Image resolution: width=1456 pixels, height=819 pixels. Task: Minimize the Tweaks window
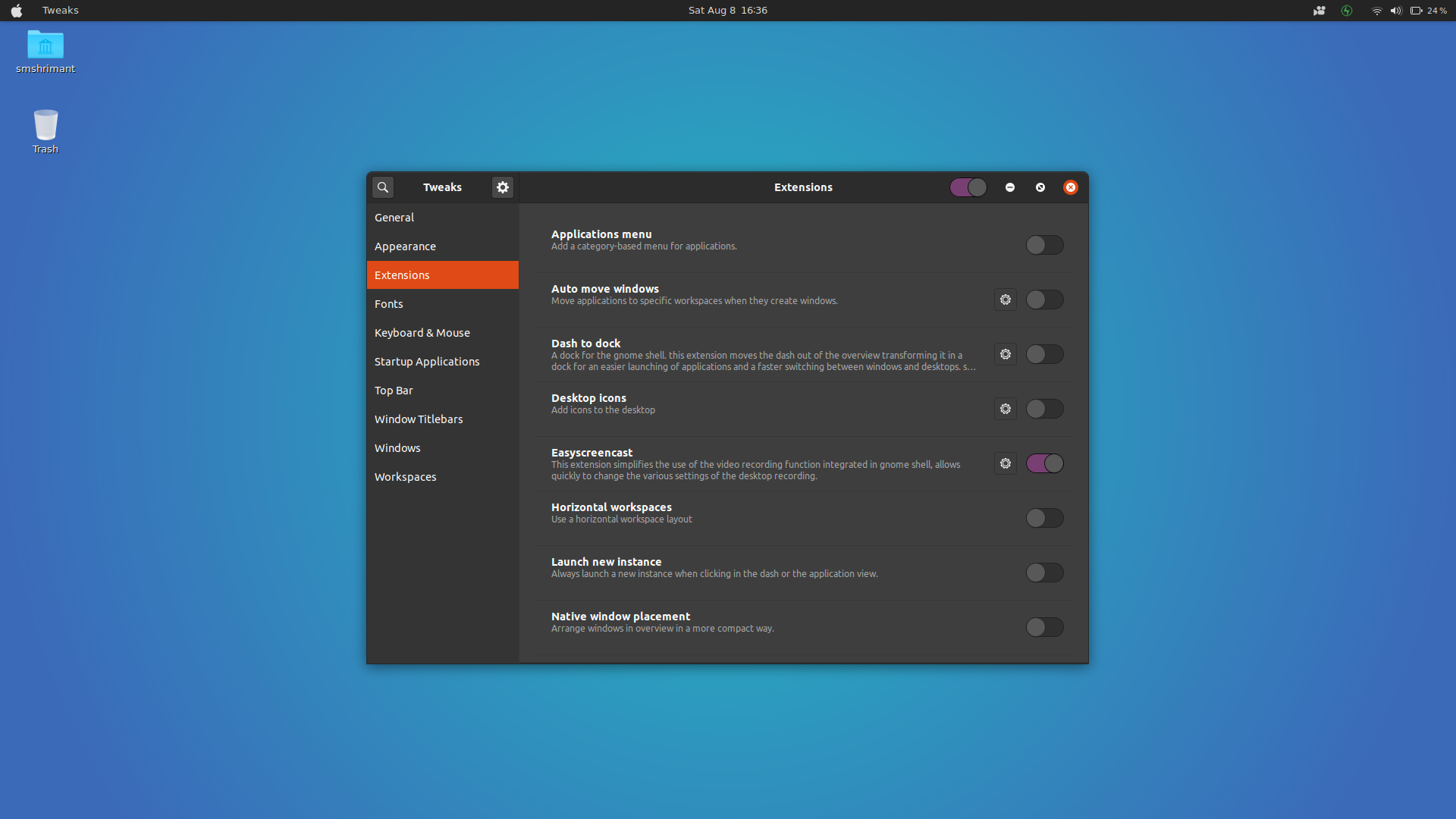(1010, 187)
